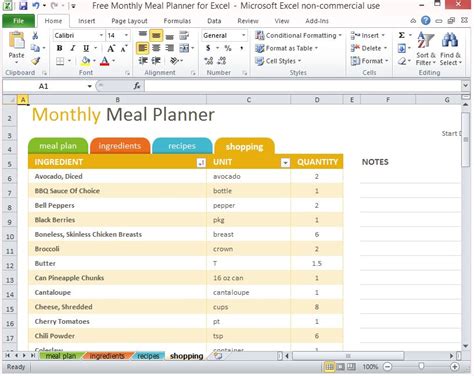The width and height of the screenshot is (474, 376).
Task: Click the Save icon in quick access toolbar
Action: [23, 6]
